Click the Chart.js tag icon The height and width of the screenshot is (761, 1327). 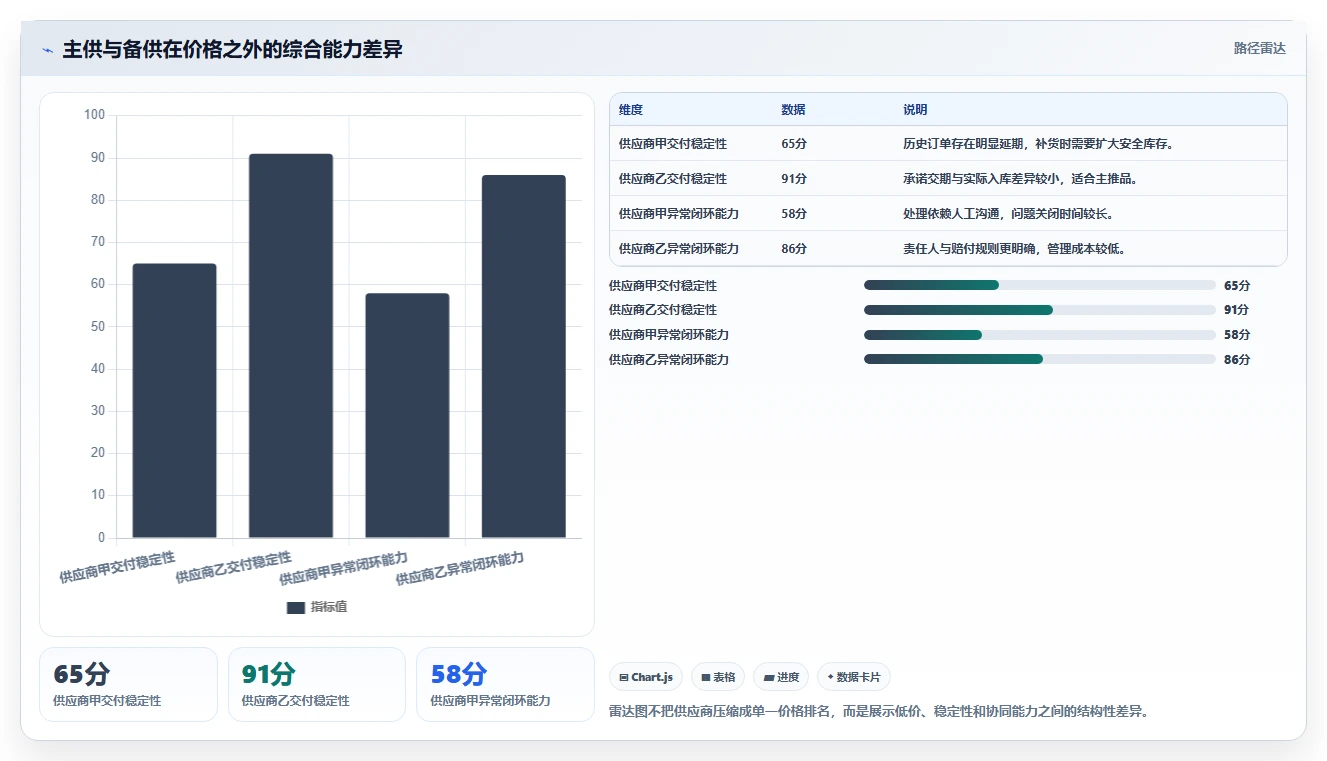(624, 677)
